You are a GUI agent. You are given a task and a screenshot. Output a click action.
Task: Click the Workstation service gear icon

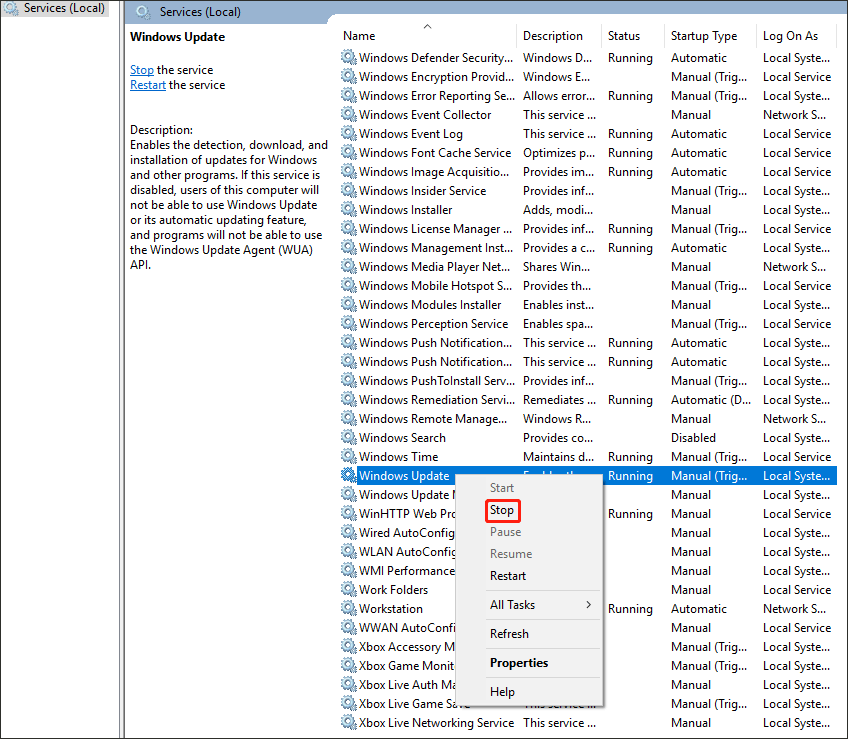349,608
